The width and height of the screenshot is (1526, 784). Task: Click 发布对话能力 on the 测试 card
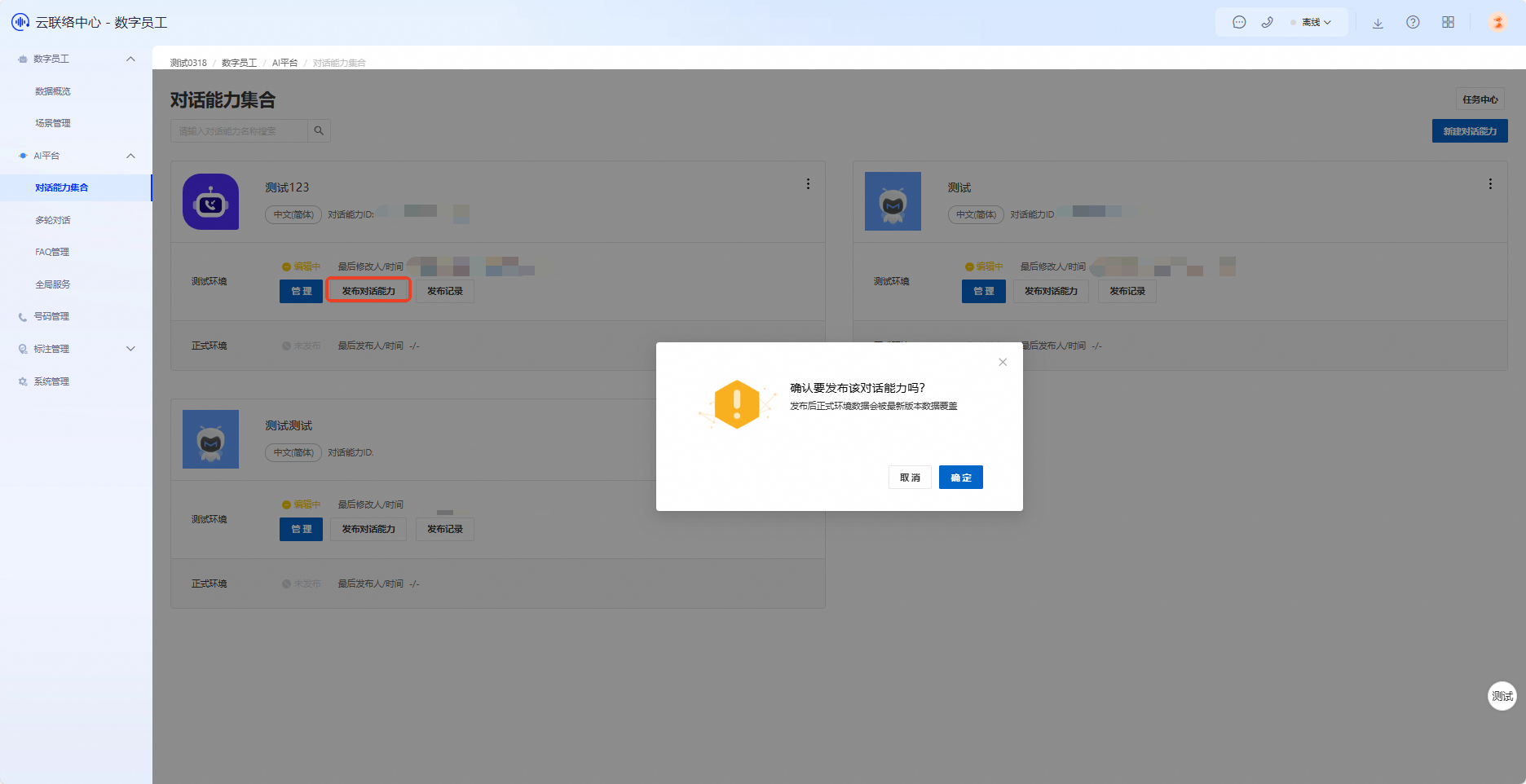[x=1051, y=291]
